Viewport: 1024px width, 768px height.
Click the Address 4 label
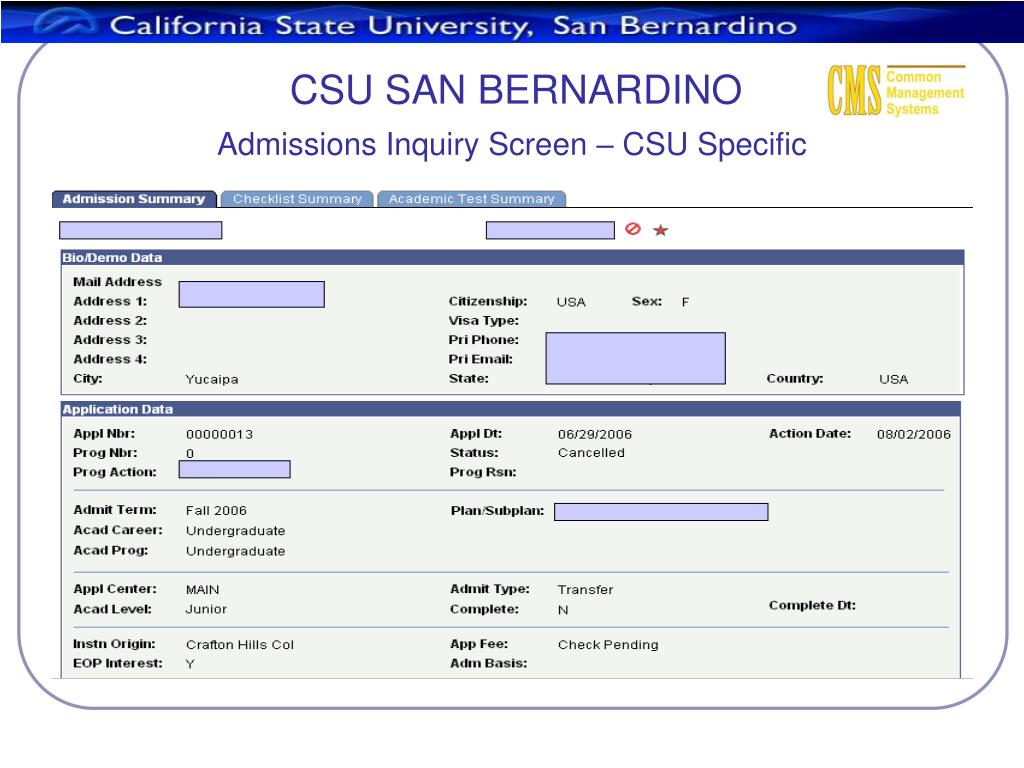click(110, 359)
